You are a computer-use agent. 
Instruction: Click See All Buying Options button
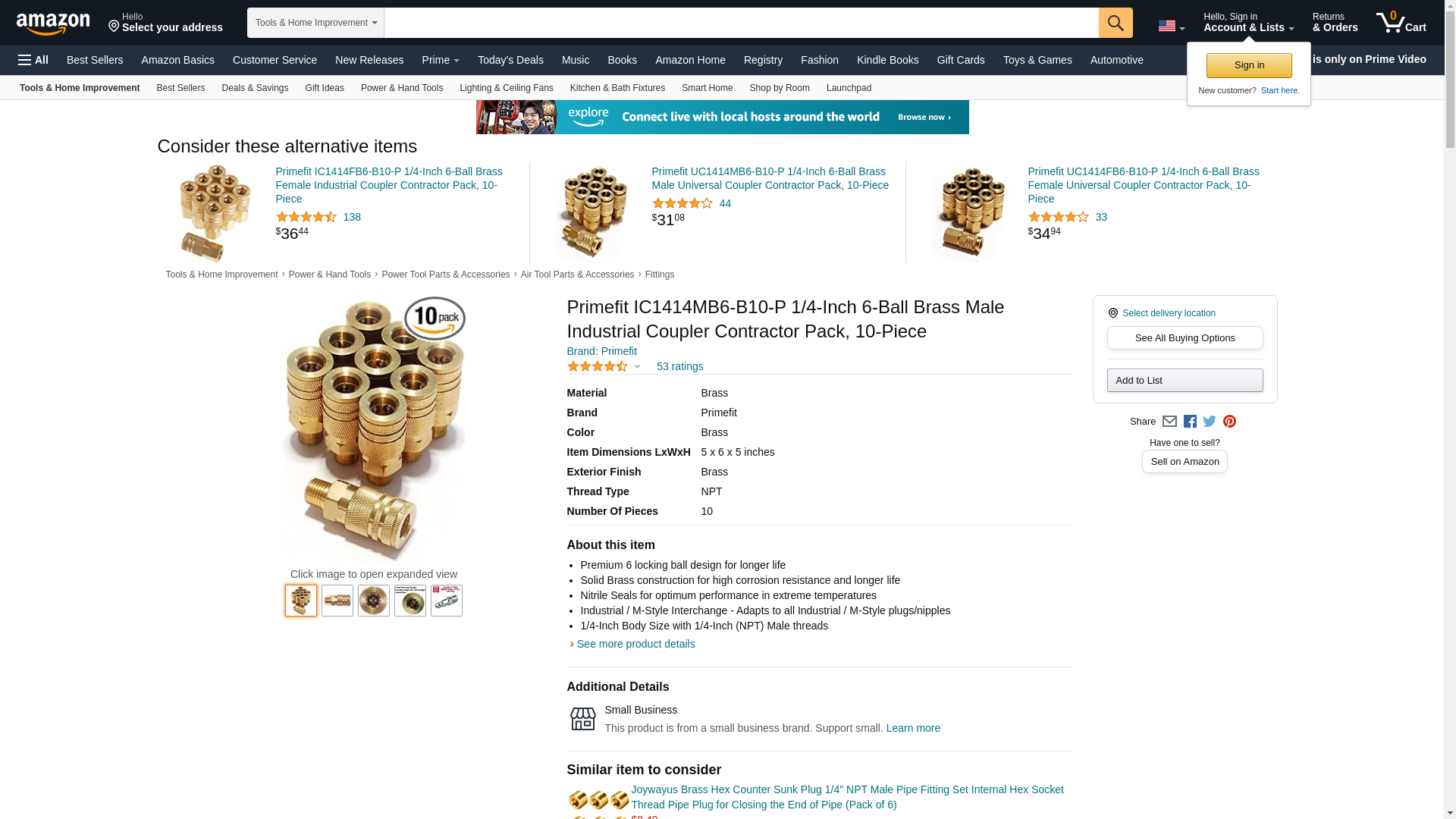[x=1185, y=338]
